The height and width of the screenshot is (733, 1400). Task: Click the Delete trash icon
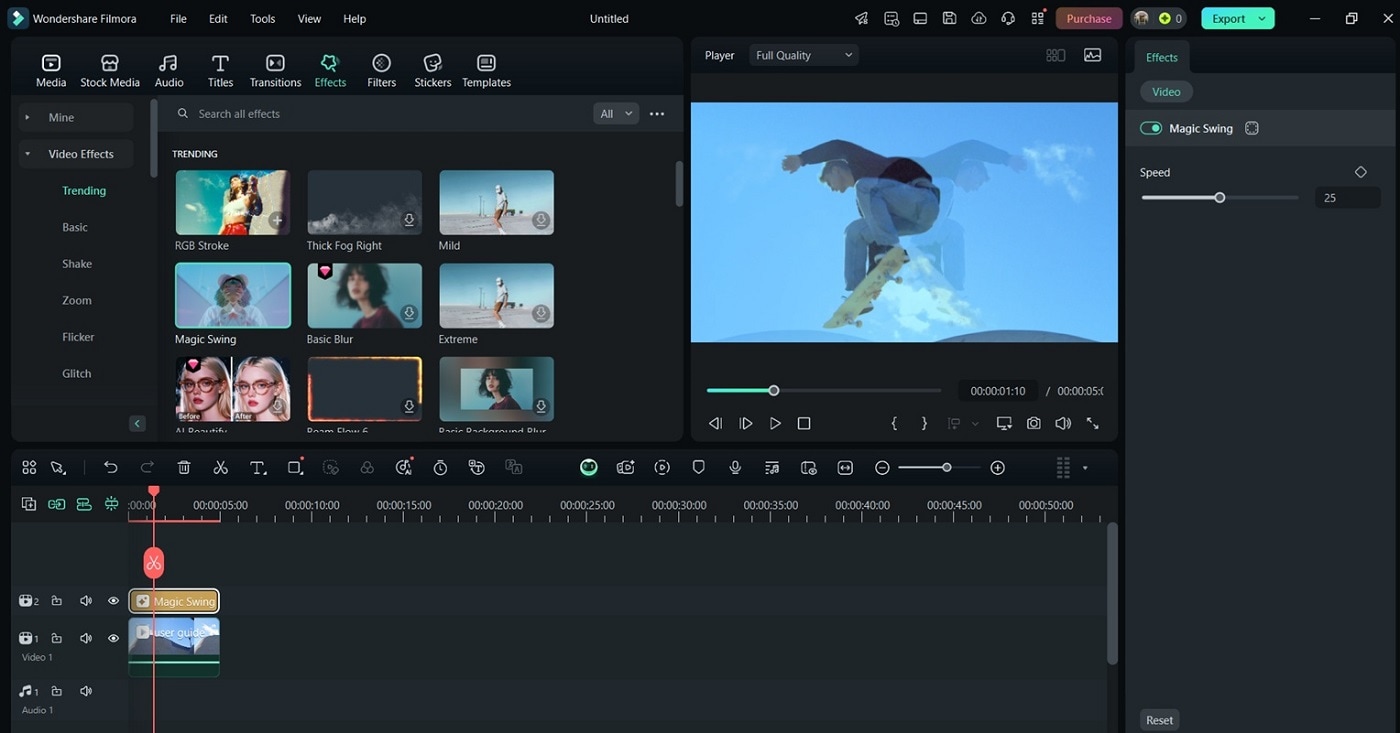click(184, 467)
